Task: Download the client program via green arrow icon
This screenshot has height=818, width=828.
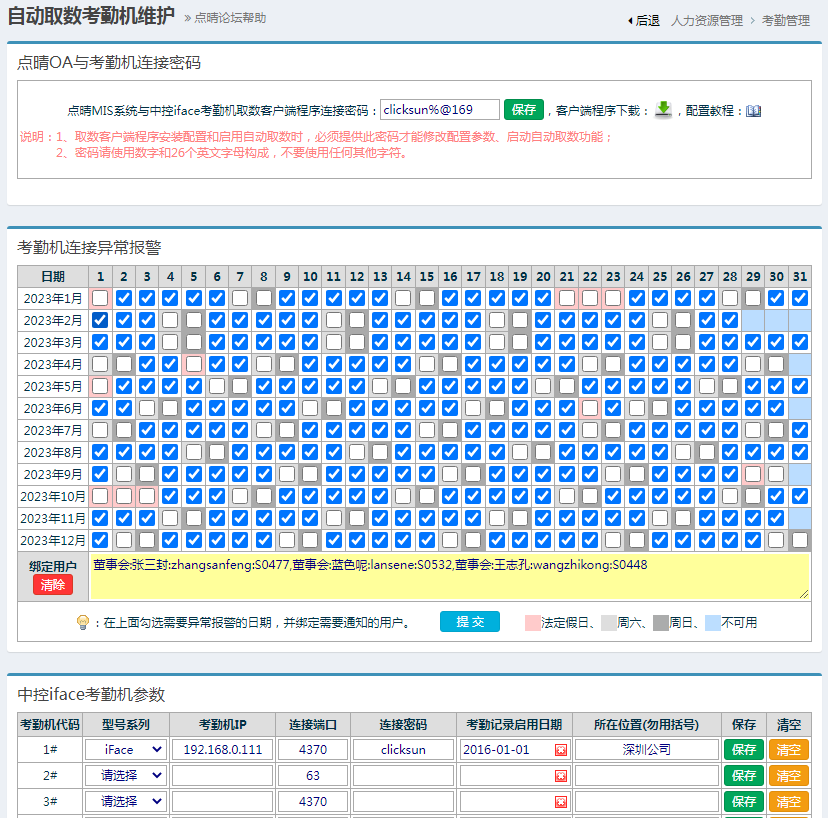Action: pyautogui.click(x=663, y=109)
